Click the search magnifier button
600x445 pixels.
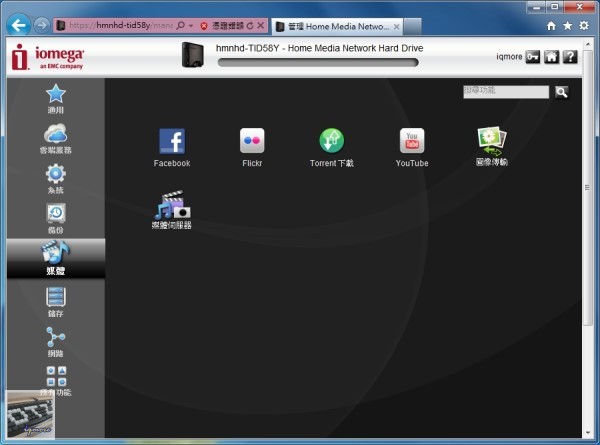pyautogui.click(x=561, y=92)
